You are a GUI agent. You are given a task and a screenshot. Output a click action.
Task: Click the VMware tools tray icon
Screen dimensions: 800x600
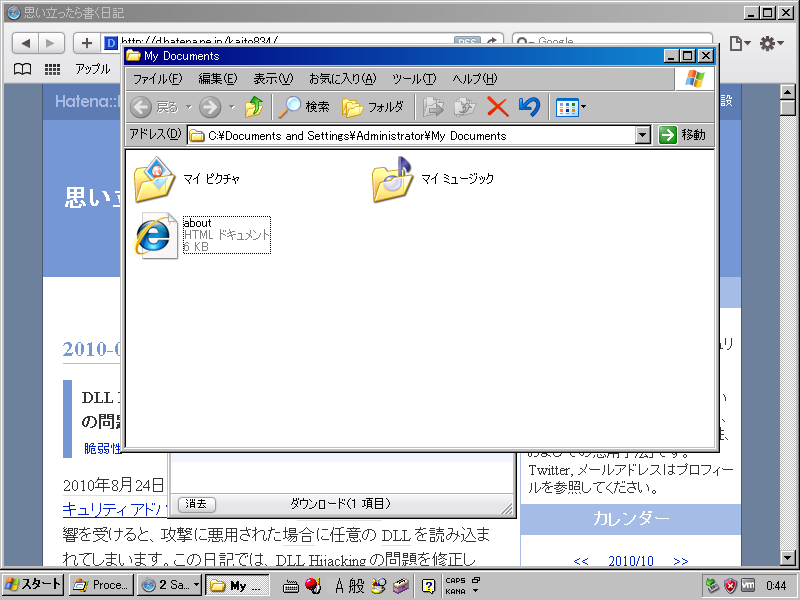click(x=748, y=585)
